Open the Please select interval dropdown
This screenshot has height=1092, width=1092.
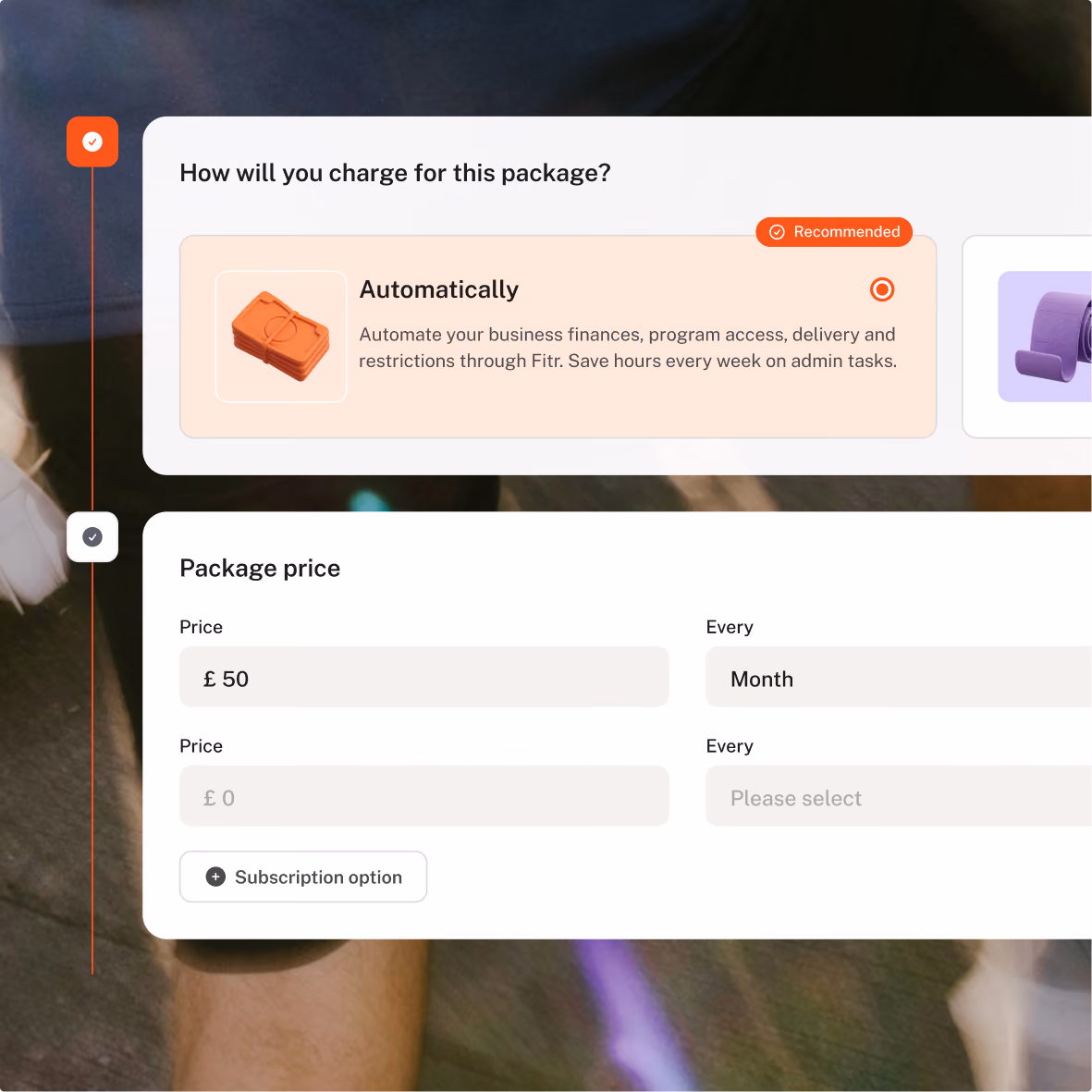point(899,796)
